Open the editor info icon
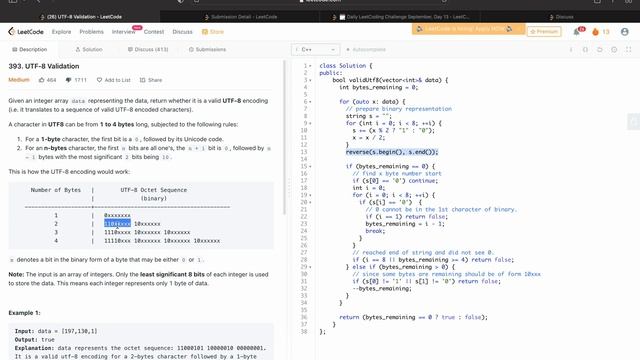640x360 pixels. pyautogui.click(x=571, y=49)
